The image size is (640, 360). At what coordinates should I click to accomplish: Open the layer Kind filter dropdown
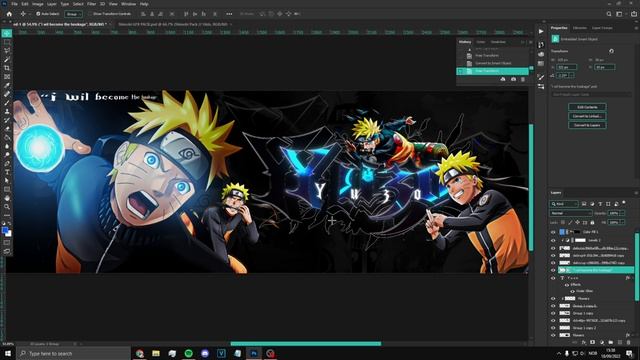pos(564,204)
